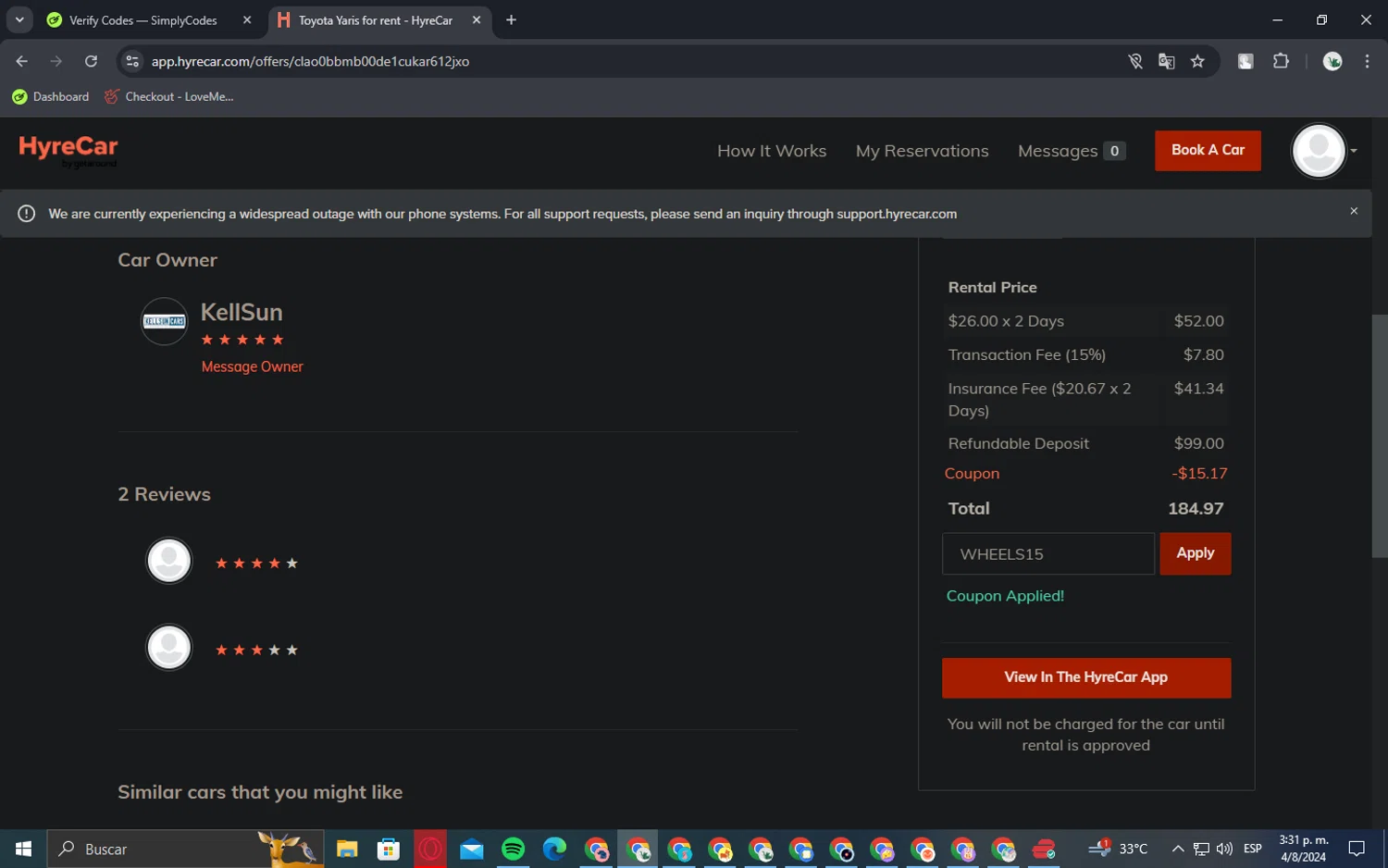
Task: Click the outage banner warning icon
Action: (27, 214)
